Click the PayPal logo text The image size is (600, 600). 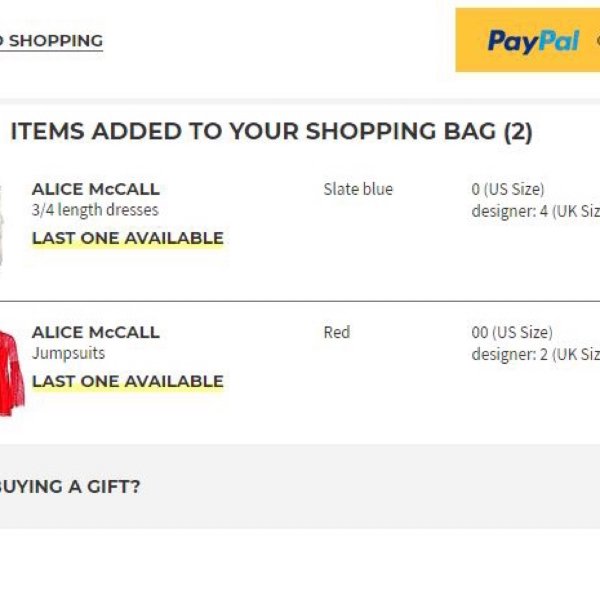coord(533,41)
